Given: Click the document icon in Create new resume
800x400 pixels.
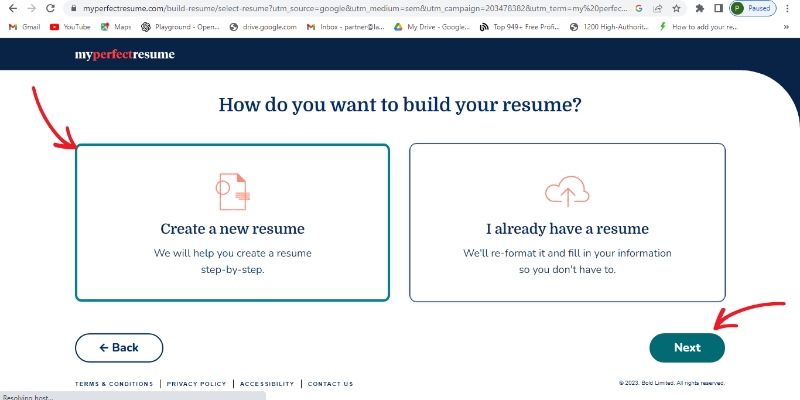Looking at the screenshot, I should tap(232, 190).
